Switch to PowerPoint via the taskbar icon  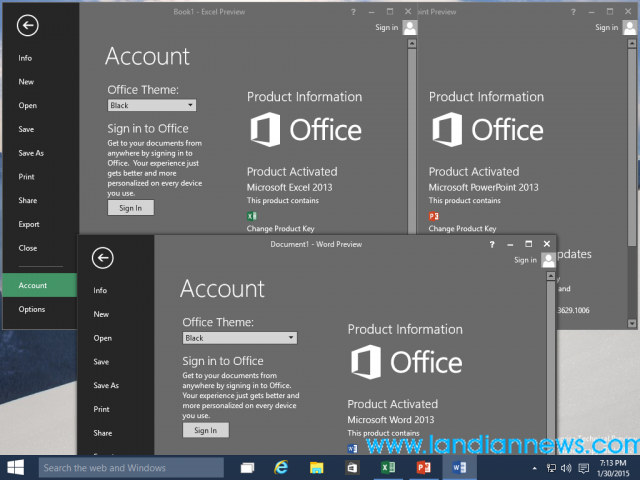click(423, 467)
